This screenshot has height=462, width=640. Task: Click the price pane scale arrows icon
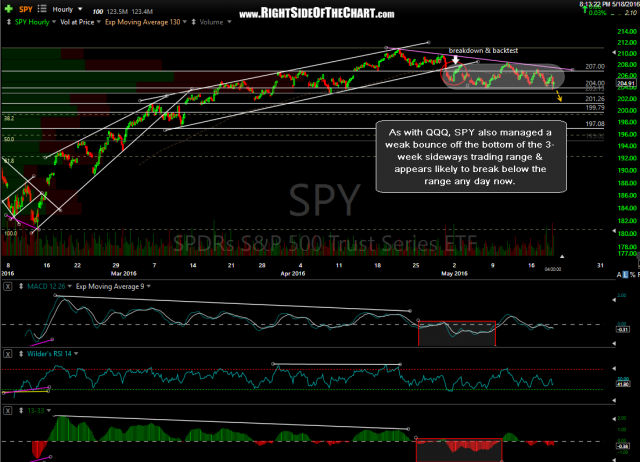coord(9,22)
